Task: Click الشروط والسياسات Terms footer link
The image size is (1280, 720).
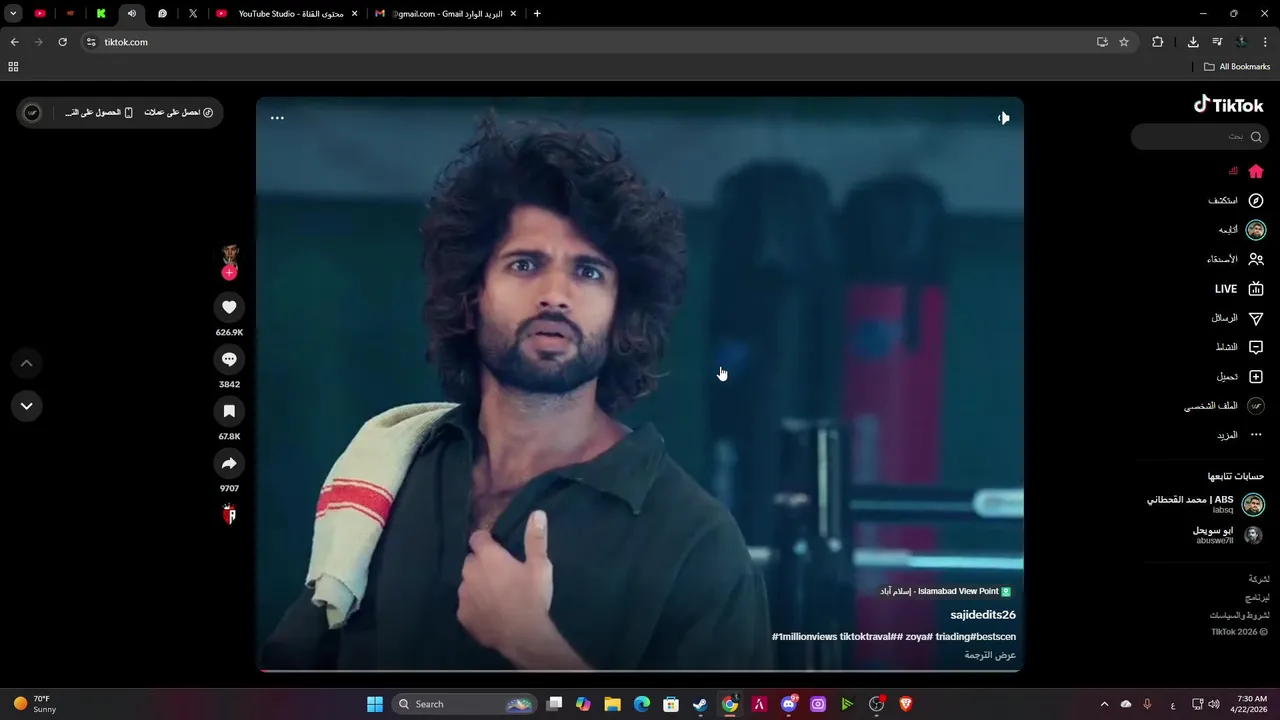Action: [x=1240, y=615]
